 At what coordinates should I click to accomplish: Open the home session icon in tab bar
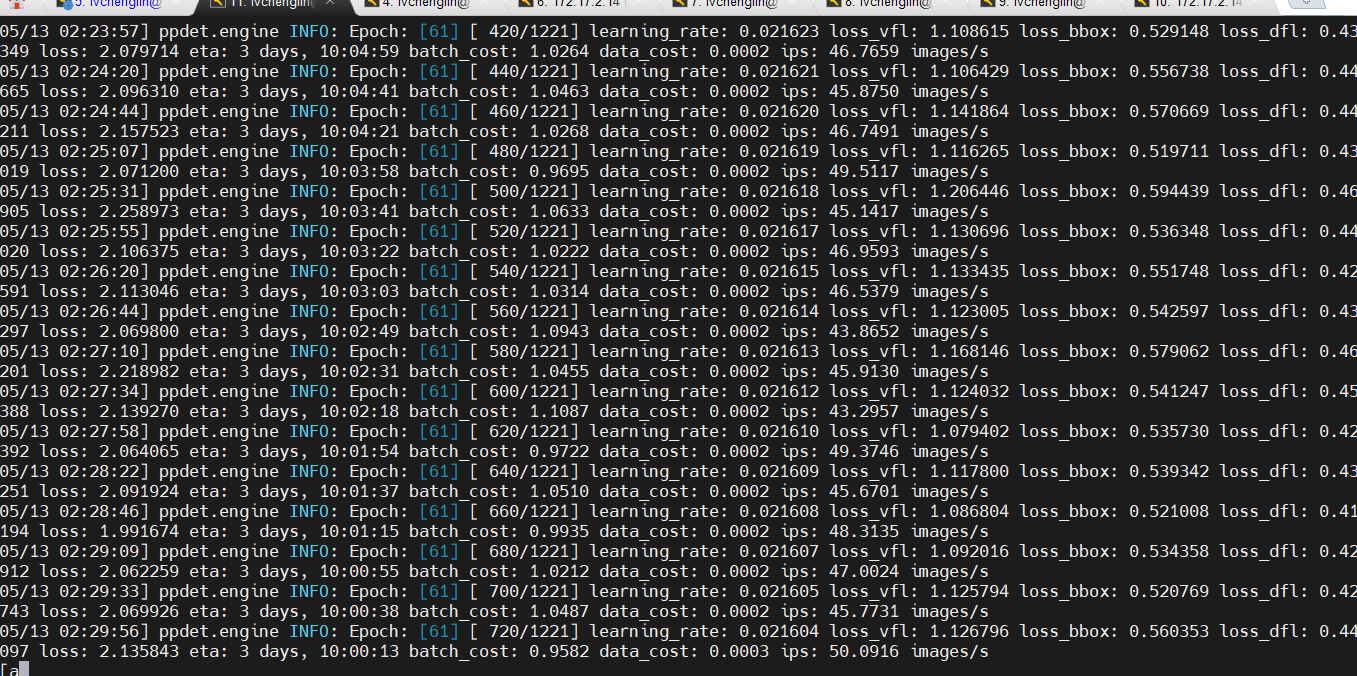13,4
